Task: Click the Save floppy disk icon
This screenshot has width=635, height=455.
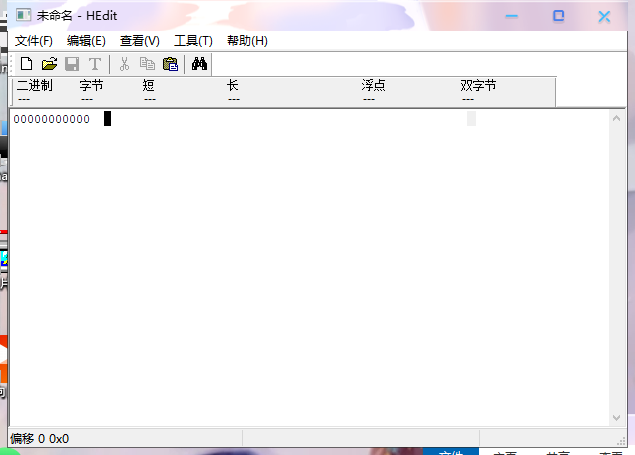Action: (x=72, y=64)
